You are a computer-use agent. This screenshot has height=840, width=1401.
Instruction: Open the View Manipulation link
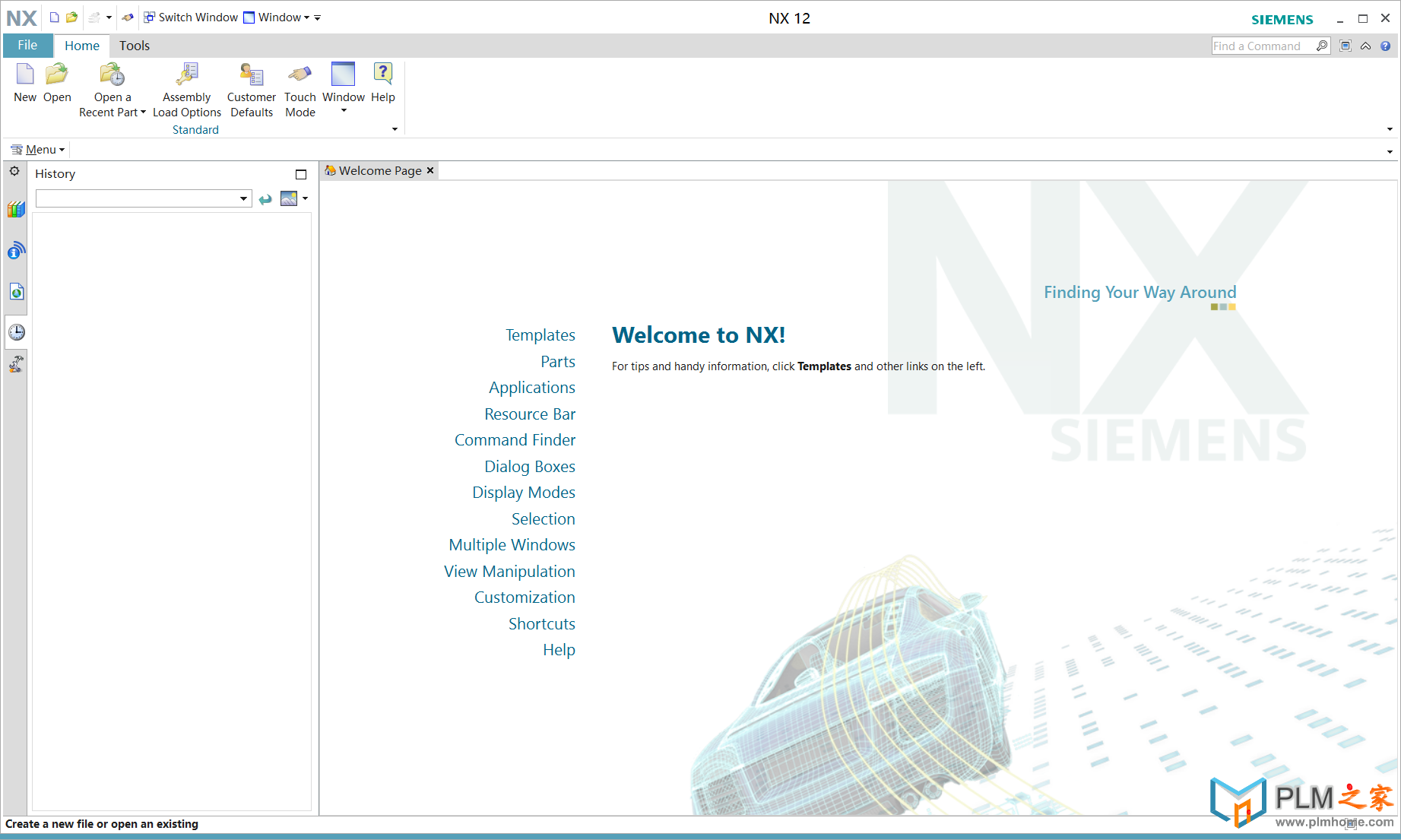(509, 572)
